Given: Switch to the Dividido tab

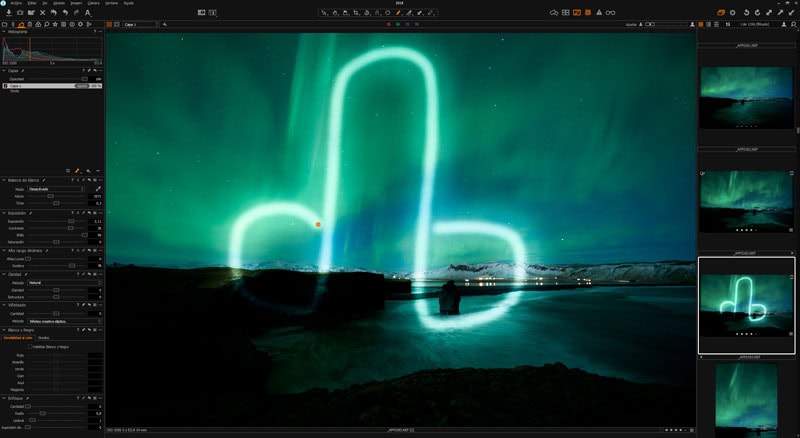Looking at the screenshot, I should click(x=44, y=338).
